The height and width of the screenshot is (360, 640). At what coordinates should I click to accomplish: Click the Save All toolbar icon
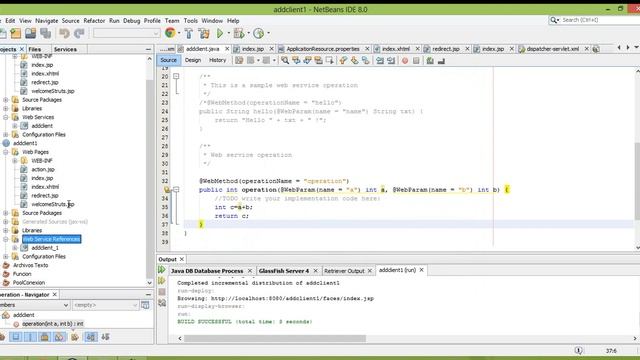click(x=45, y=33)
